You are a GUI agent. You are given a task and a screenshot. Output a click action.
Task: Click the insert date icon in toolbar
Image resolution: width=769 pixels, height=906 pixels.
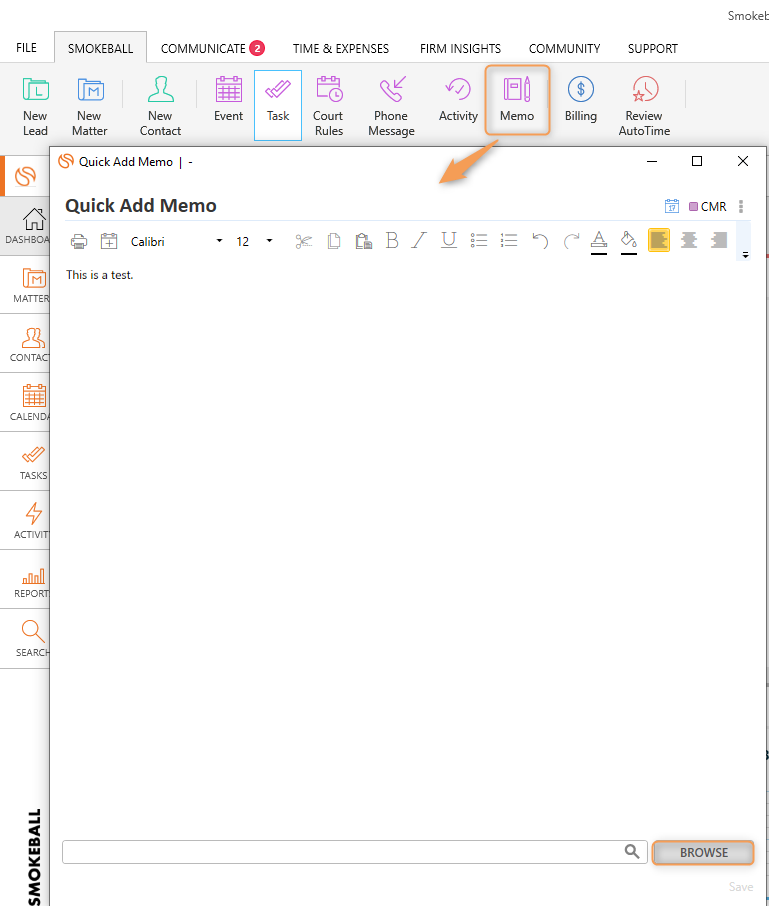[x=109, y=241]
